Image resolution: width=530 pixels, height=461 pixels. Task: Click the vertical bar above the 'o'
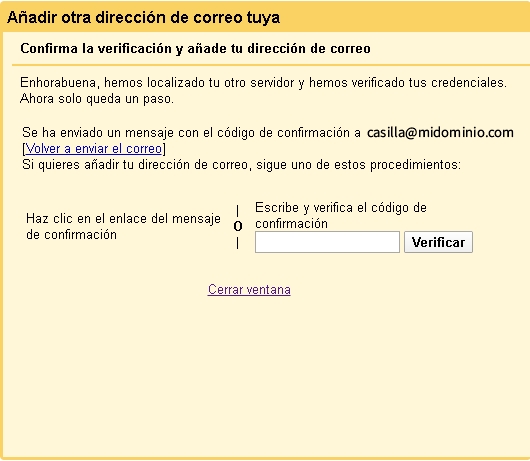pyautogui.click(x=238, y=211)
